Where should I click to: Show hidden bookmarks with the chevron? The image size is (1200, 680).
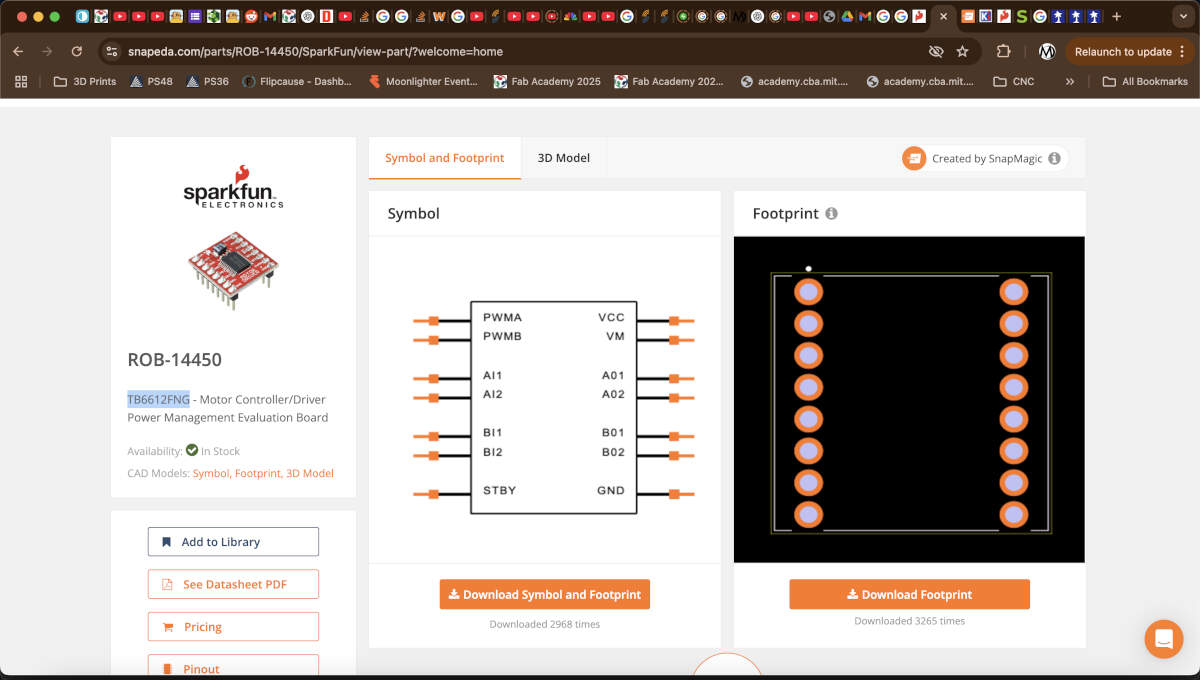[x=1070, y=81]
